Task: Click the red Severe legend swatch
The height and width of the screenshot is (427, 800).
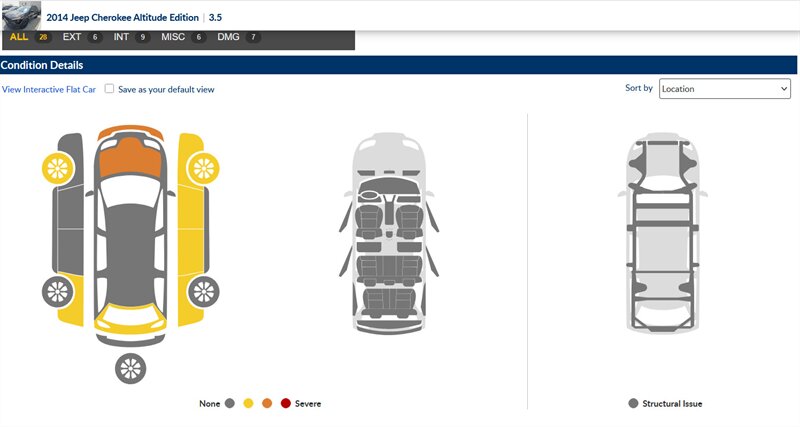Action: pyautogui.click(x=286, y=404)
